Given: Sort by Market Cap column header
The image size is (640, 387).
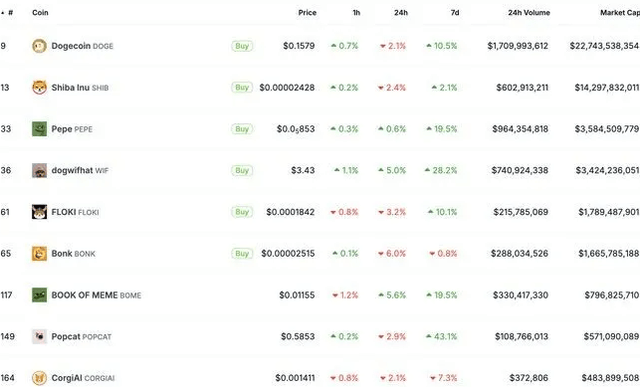Looking at the screenshot, I should pyautogui.click(x=620, y=13).
